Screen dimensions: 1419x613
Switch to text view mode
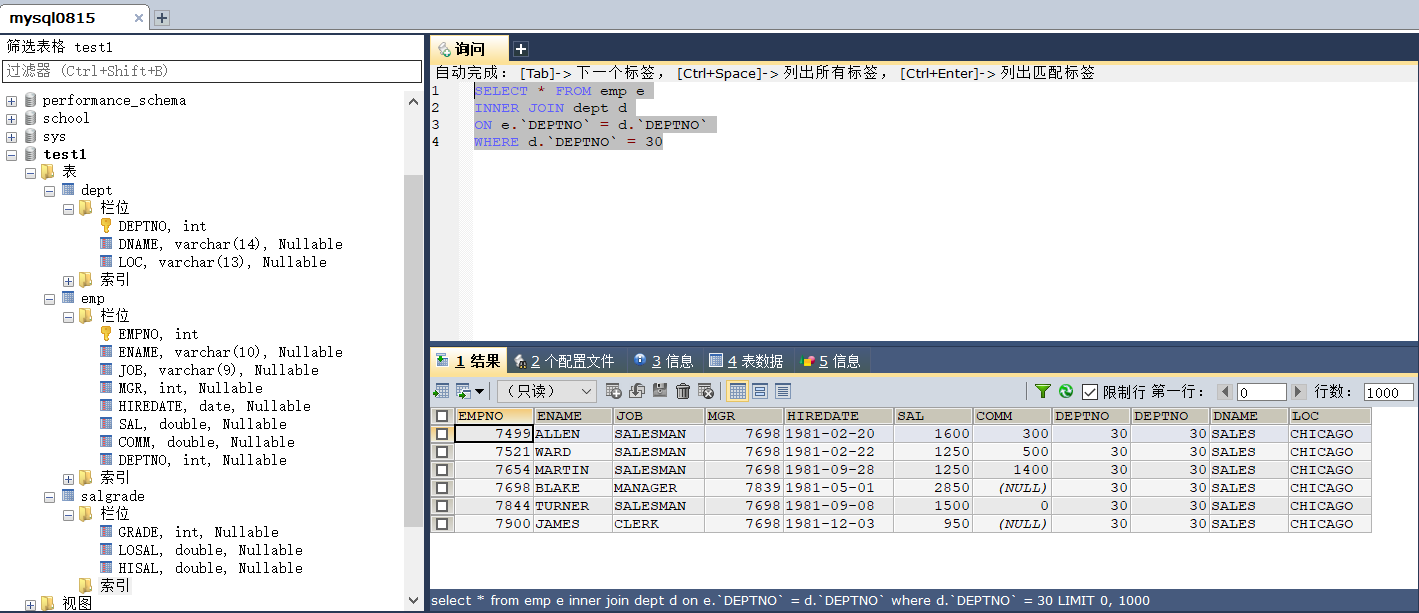(783, 391)
